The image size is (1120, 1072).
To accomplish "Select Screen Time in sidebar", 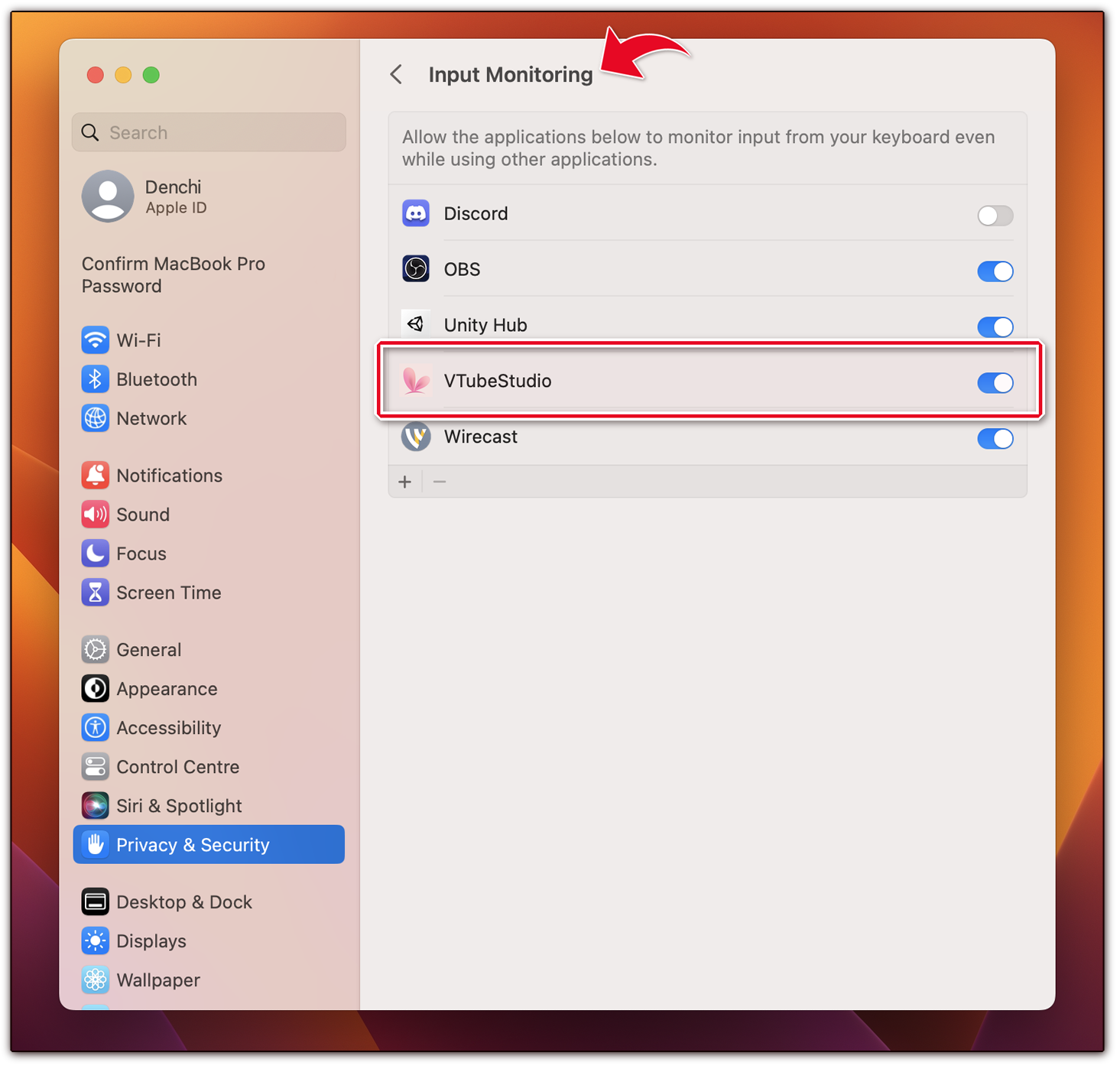I will coord(209,593).
